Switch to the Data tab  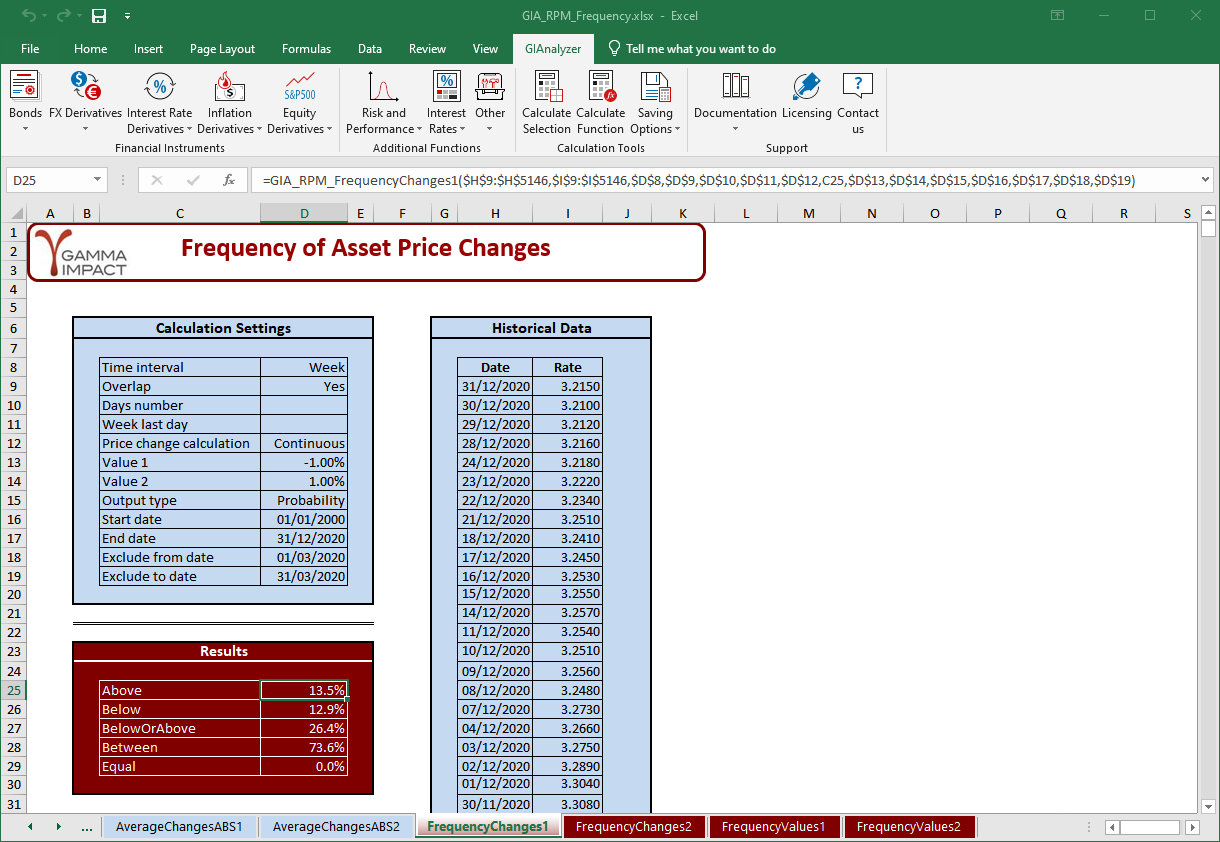coord(370,48)
